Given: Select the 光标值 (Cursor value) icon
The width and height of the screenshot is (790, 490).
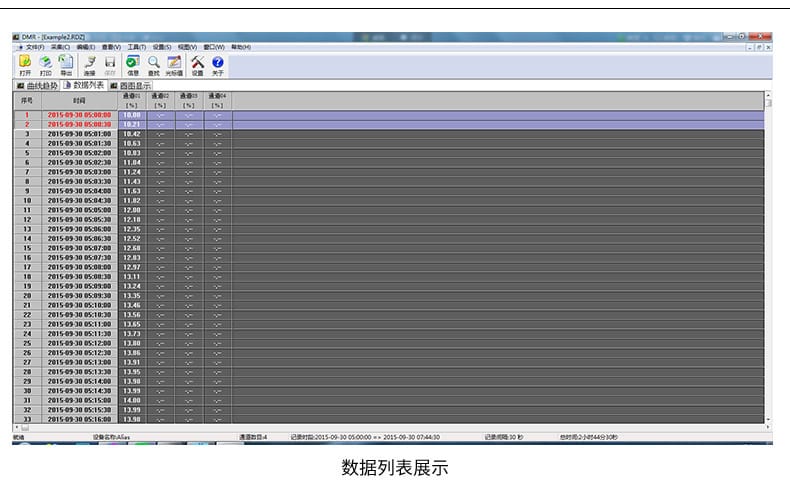Looking at the screenshot, I should 174,64.
